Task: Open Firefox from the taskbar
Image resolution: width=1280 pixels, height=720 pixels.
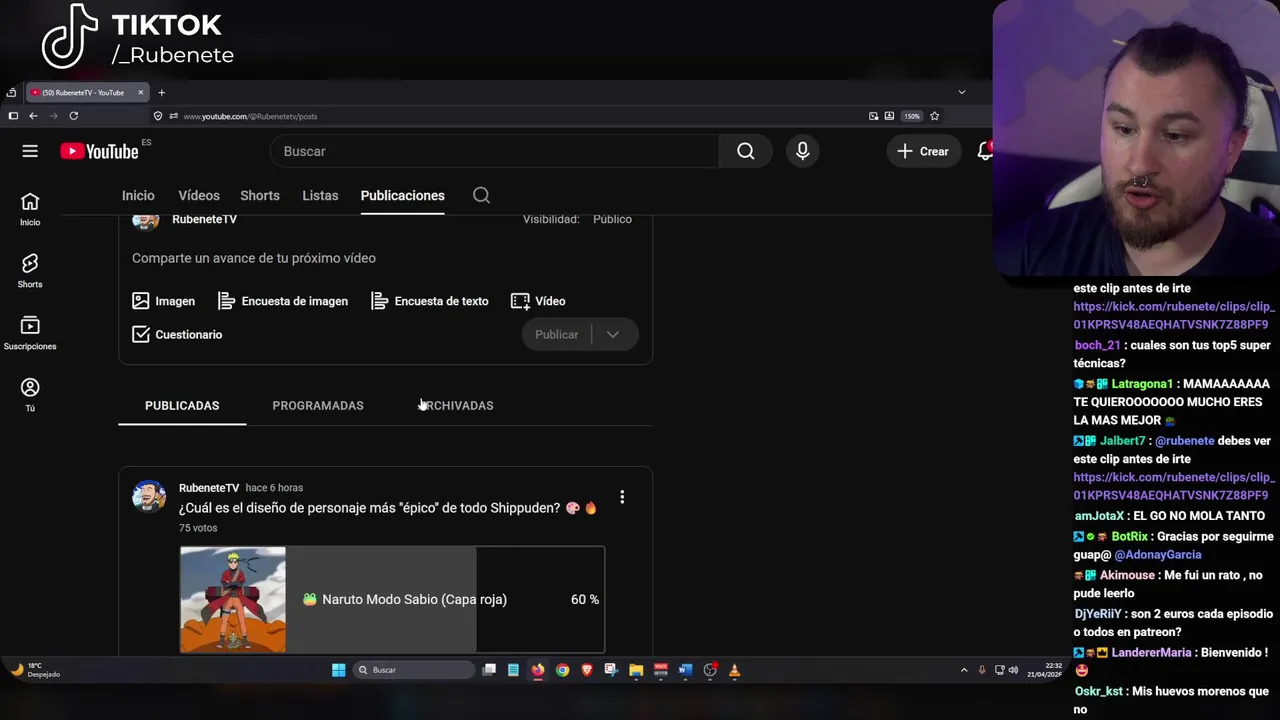Action: click(538, 670)
